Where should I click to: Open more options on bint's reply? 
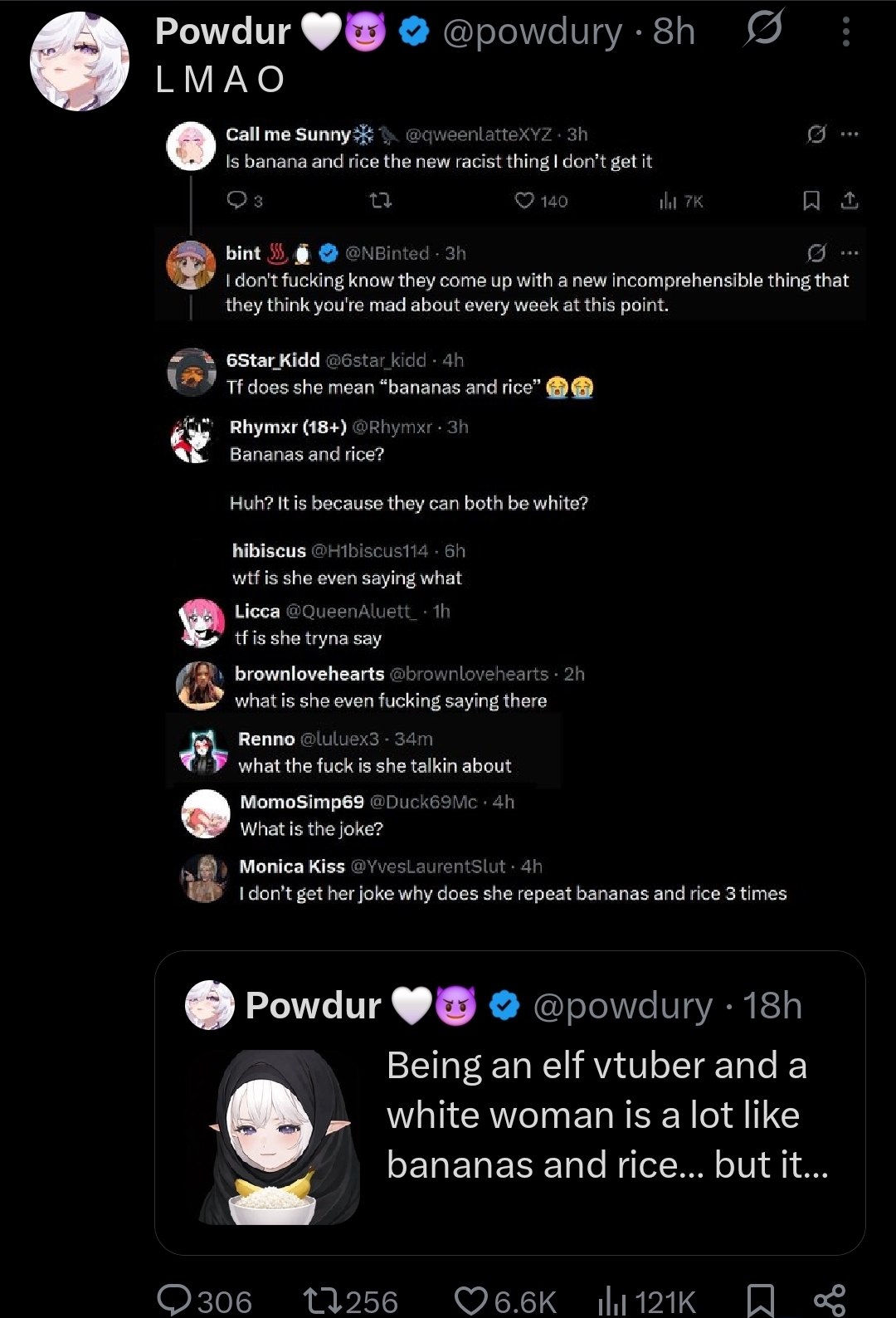pos(849,252)
